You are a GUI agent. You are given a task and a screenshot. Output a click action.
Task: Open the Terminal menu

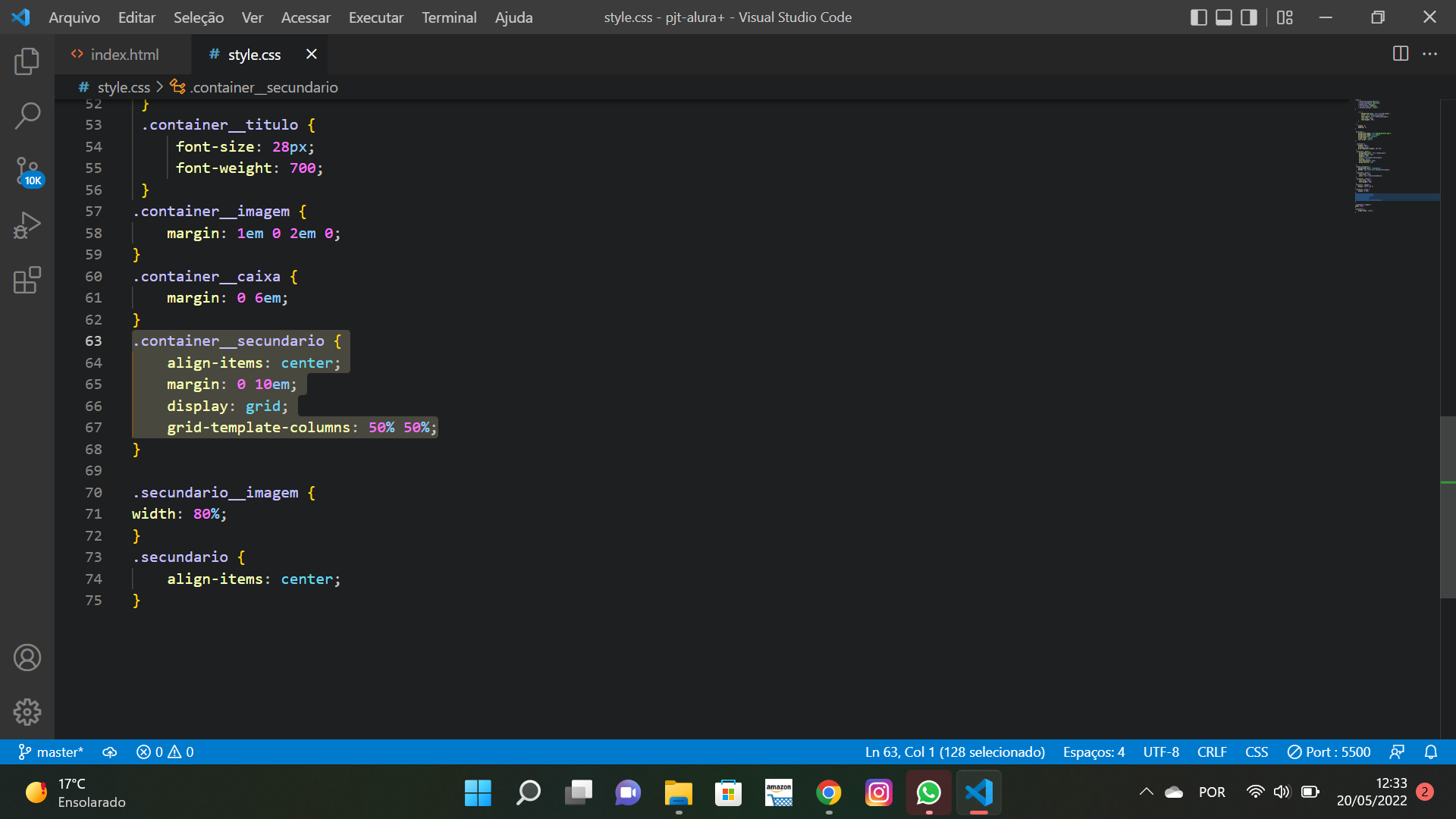tap(449, 17)
